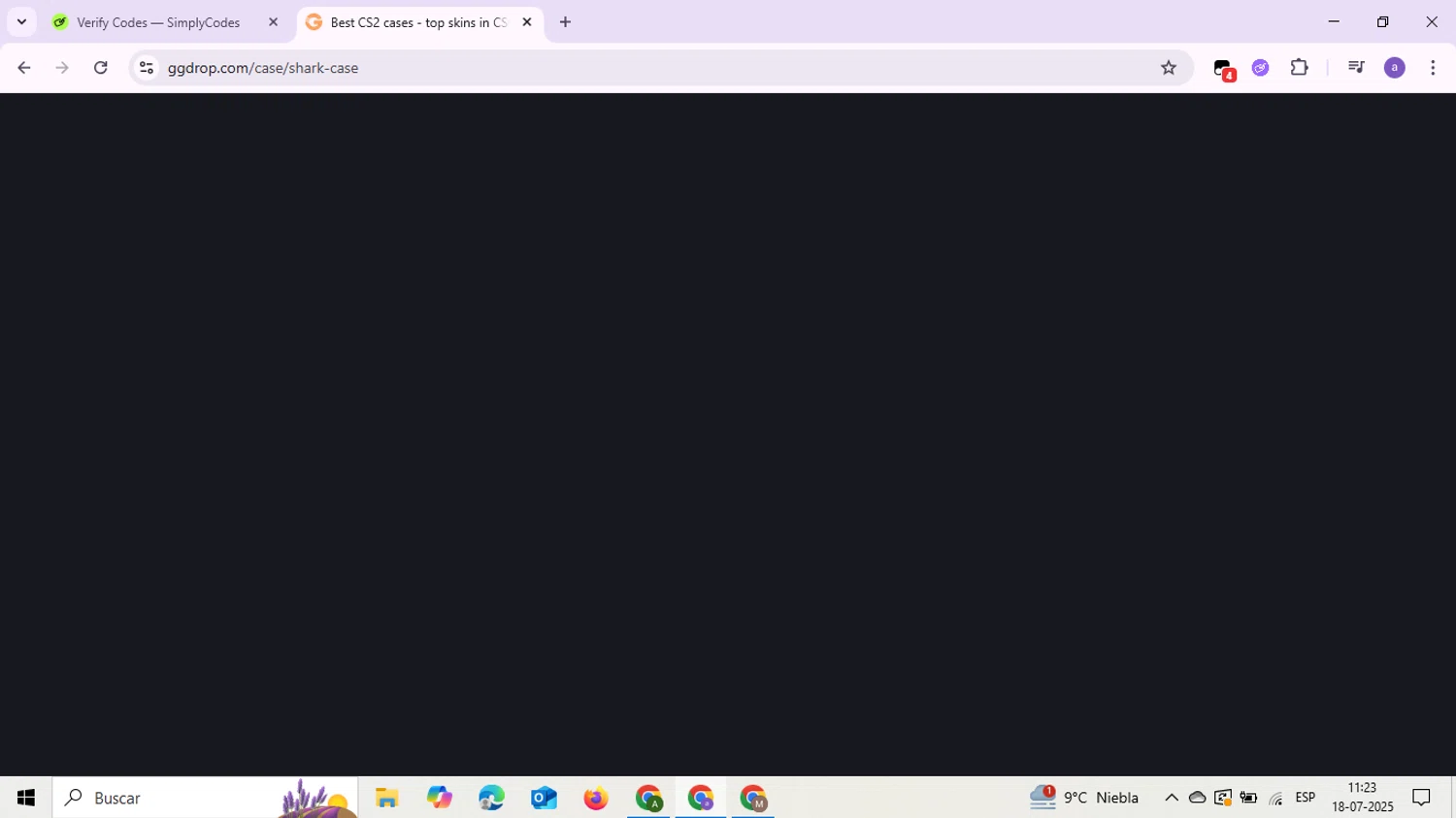Go back to the previous page

[24, 68]
